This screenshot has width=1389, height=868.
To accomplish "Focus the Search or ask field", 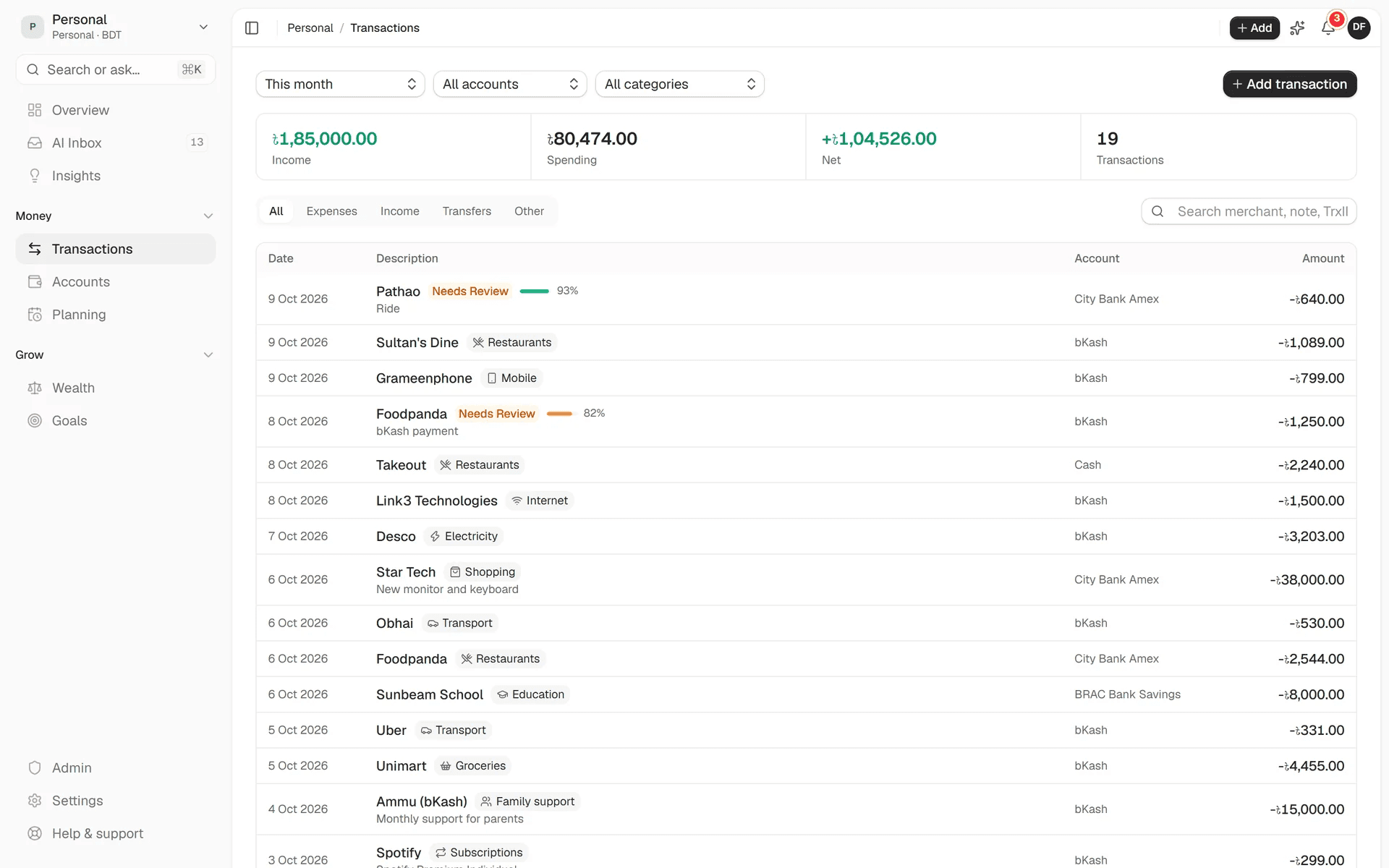I will coord(116,69).
